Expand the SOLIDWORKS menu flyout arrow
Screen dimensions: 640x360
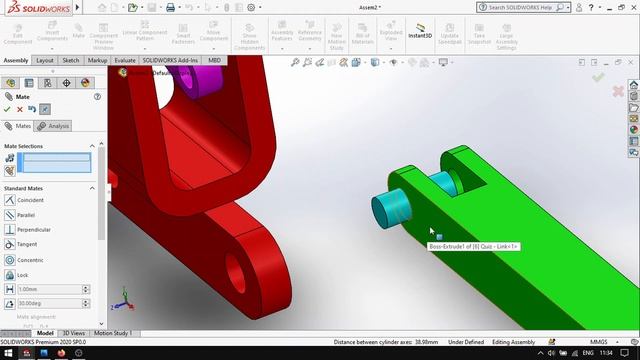77,7
